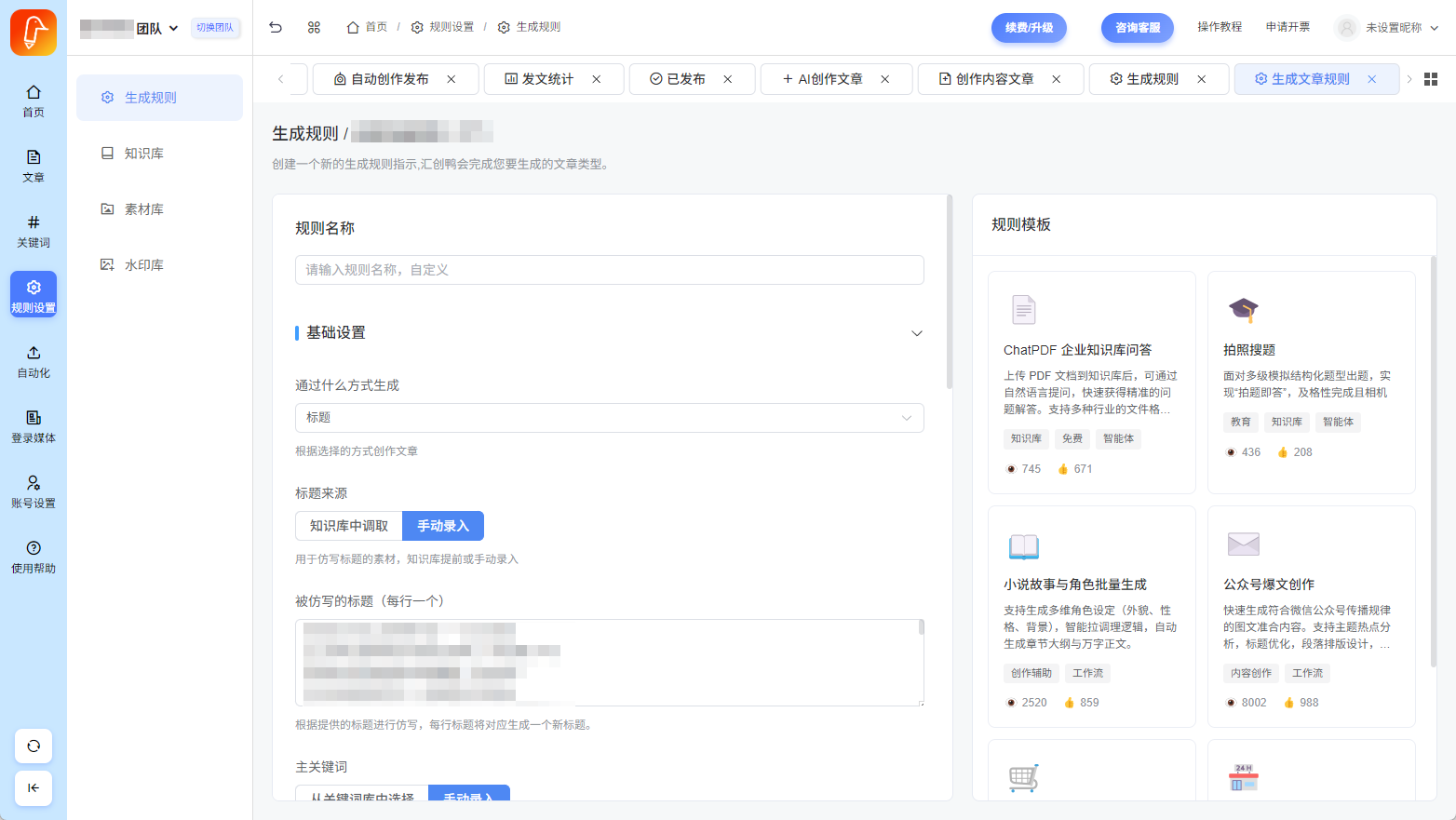
Task: Click the 续费/升级 button
Action: (x=1029, y=28)
